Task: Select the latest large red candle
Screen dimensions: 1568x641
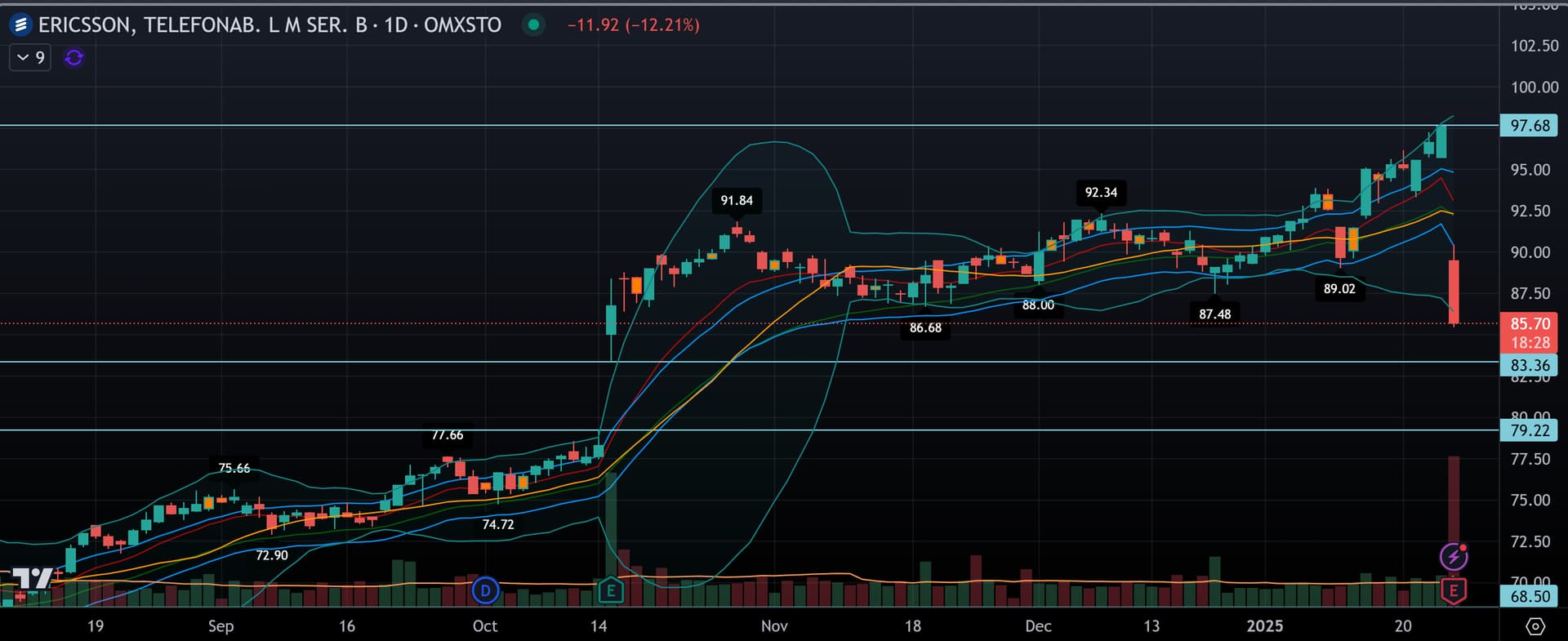Action: click(1454, 292)
